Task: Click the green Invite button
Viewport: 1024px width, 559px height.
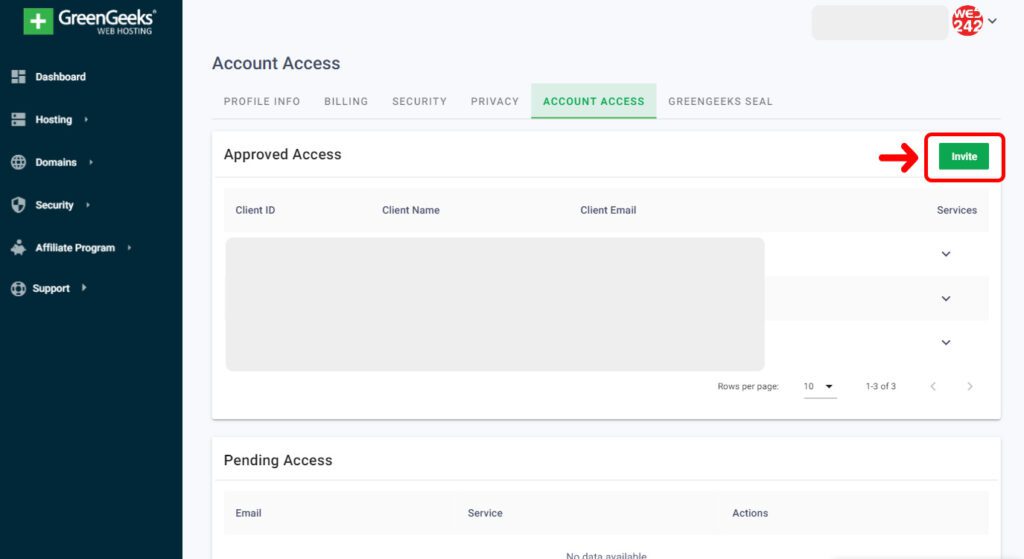Action: coord(964,157)
